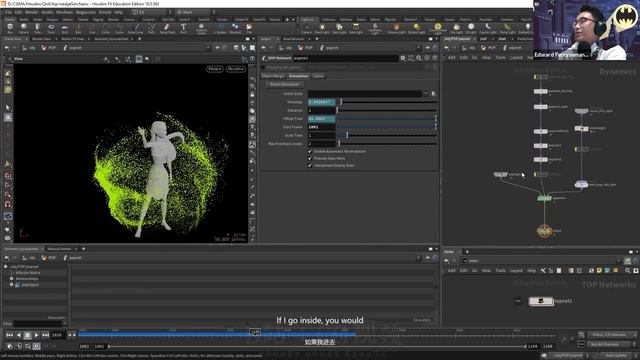Select the Font shelf tool

[x=183, y=28]
